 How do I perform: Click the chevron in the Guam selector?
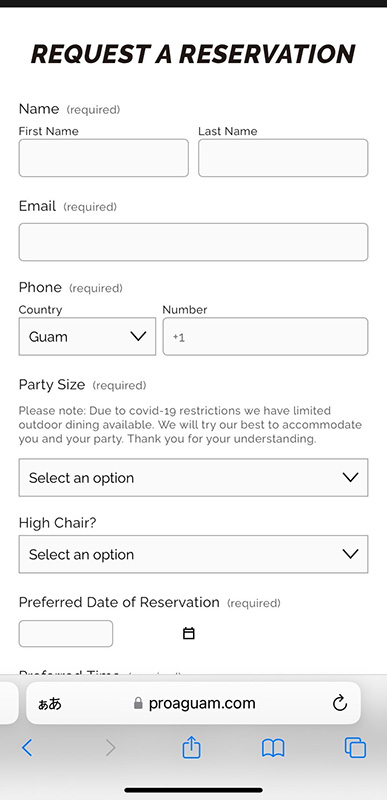pyautogui.click(x=138, y=336)
